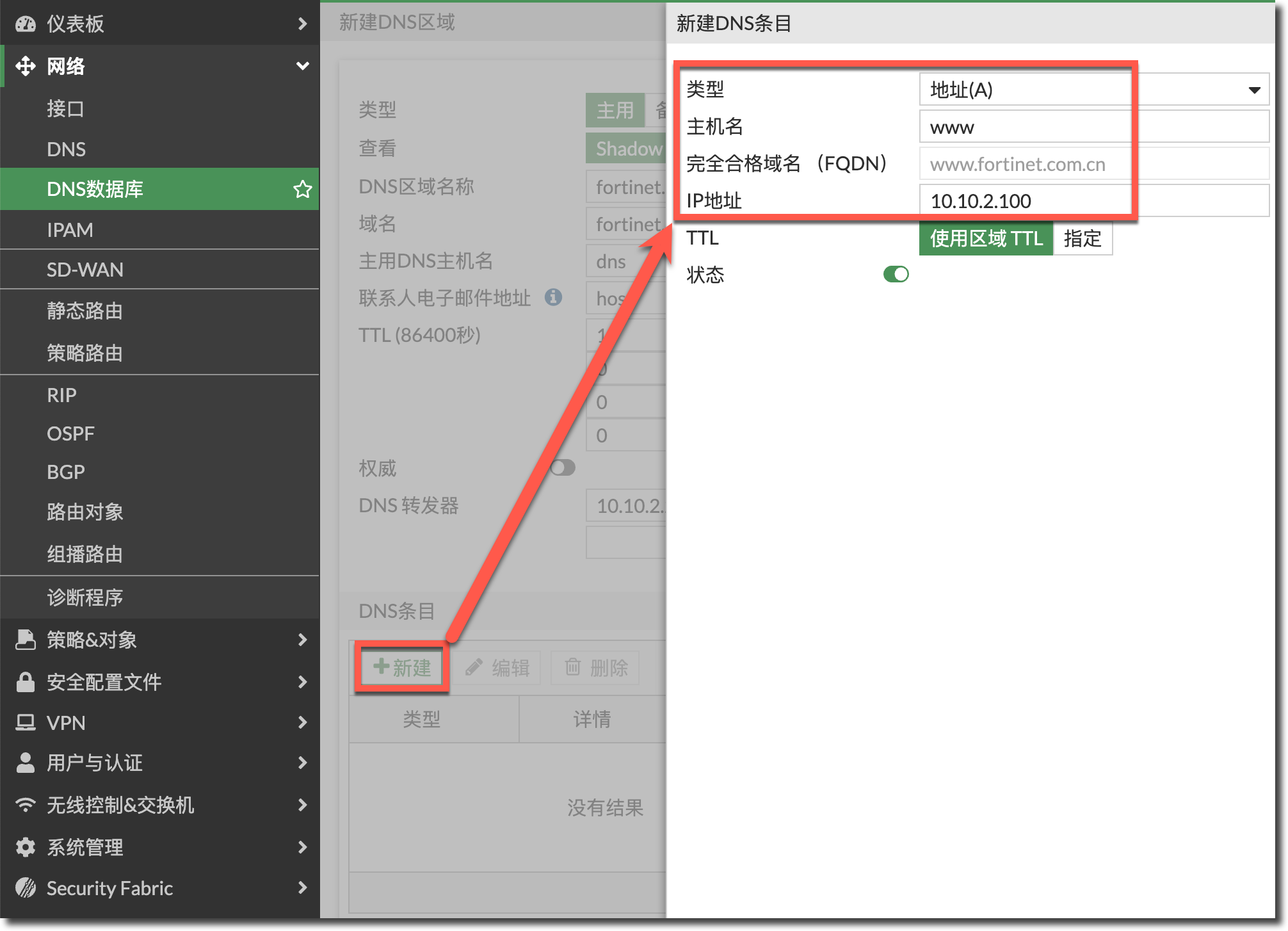Click the info icon beside 联系人电子邮件地址
Viewport: 1288px width, 931px height.
[x=553, y=297]
